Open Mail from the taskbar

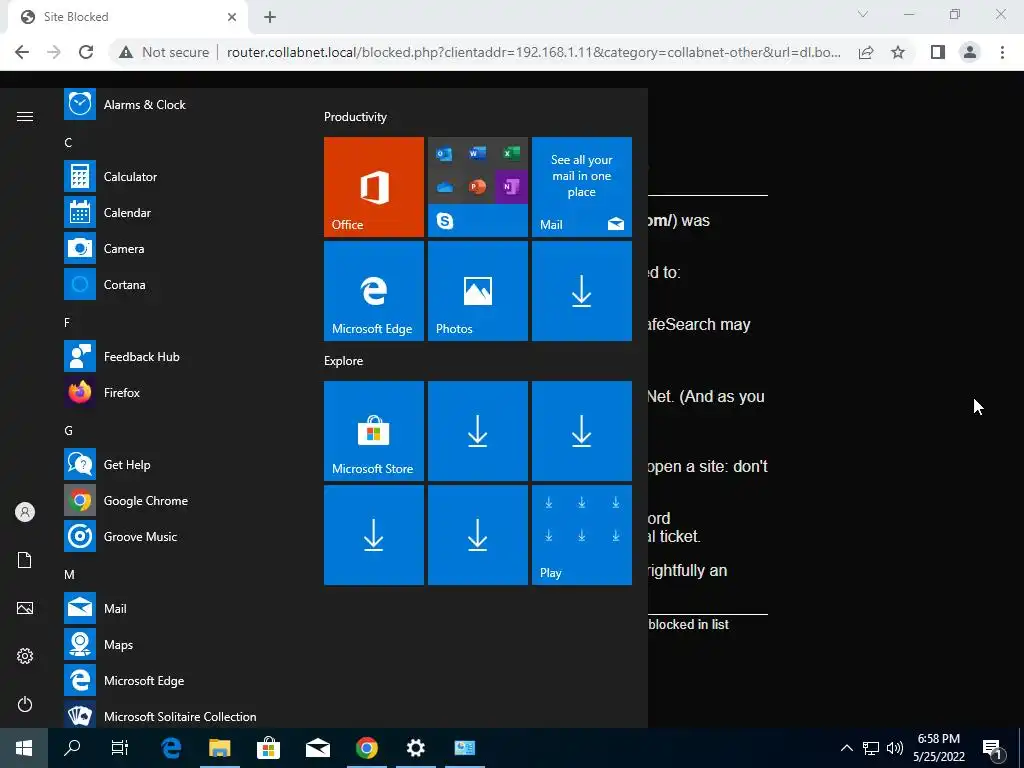coord(318,748)
